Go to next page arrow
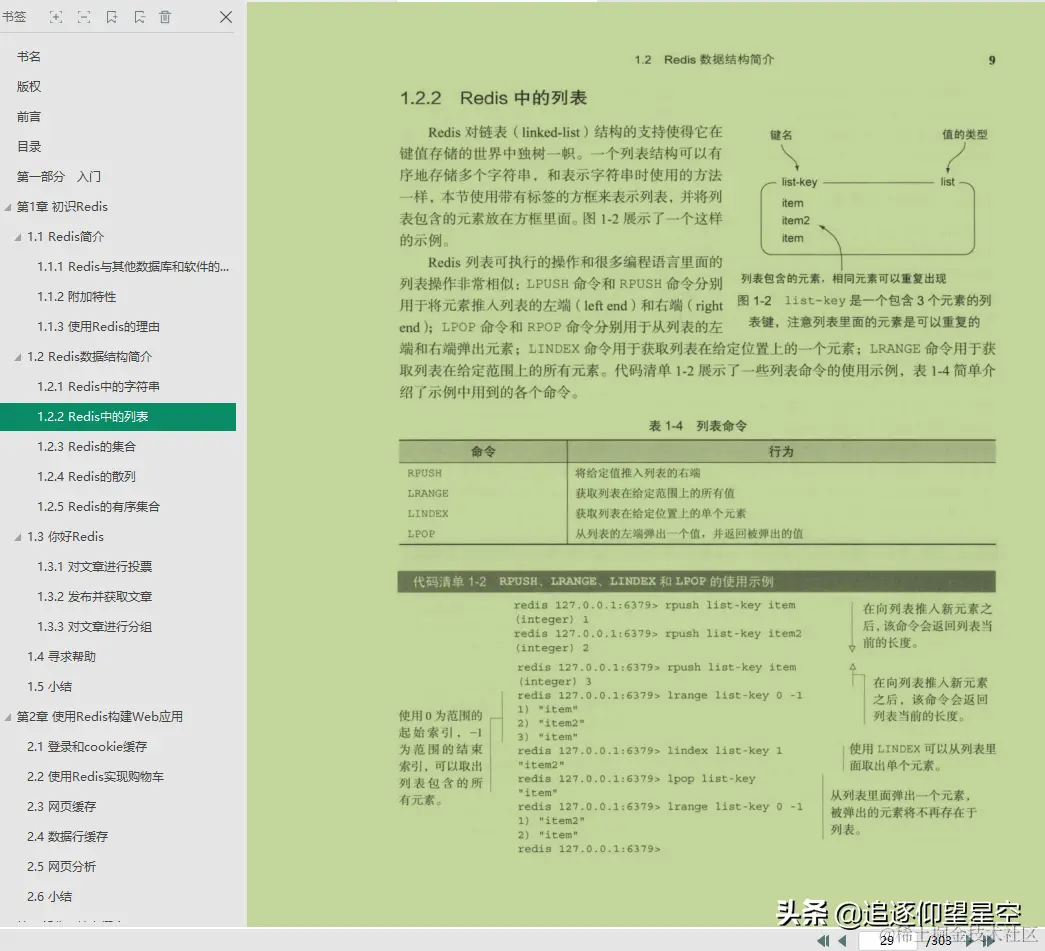The image size is (1045, 951). pos(970,940)
